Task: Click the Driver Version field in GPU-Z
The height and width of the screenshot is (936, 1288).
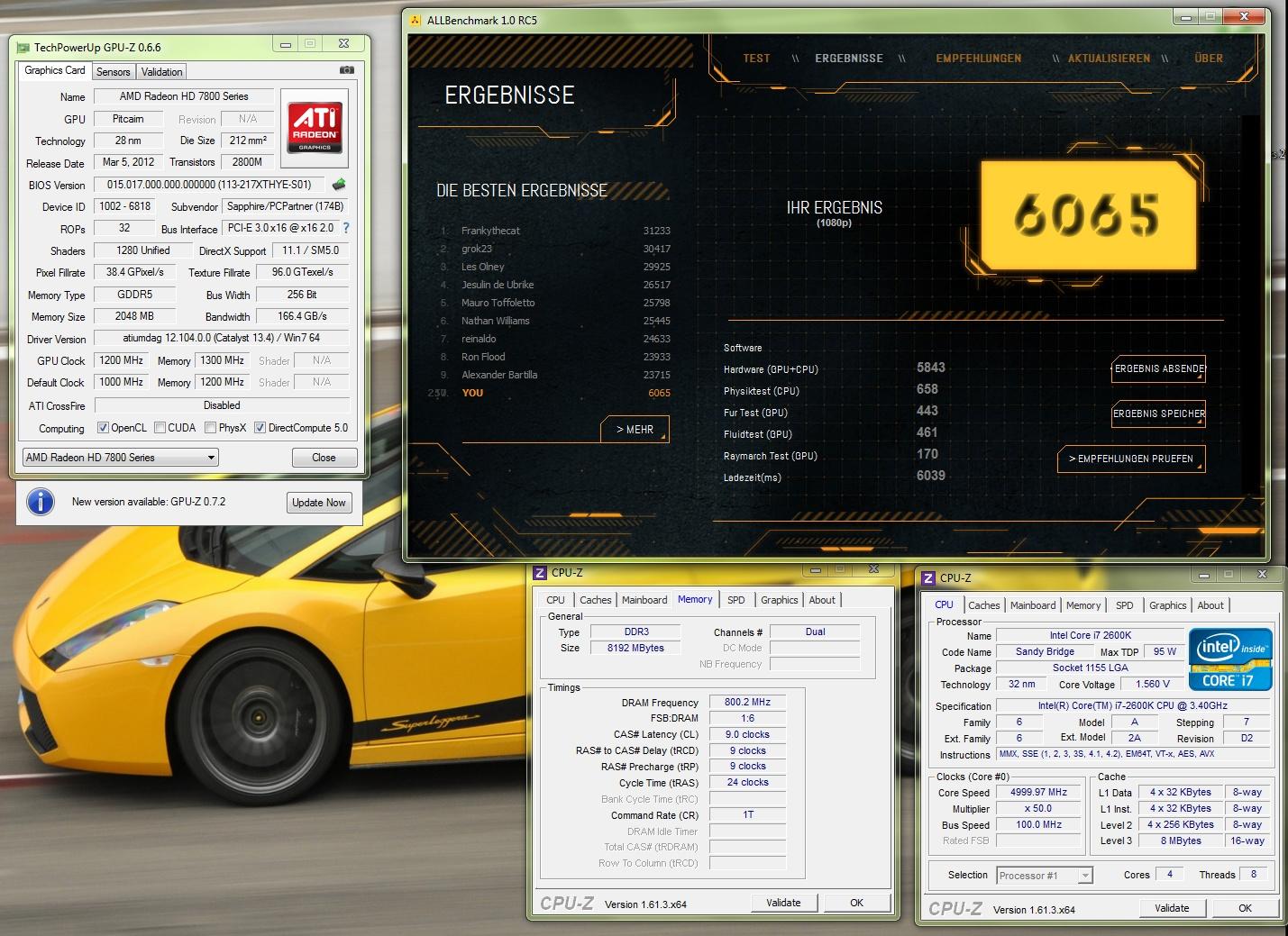Action: (x=222, y=339)
